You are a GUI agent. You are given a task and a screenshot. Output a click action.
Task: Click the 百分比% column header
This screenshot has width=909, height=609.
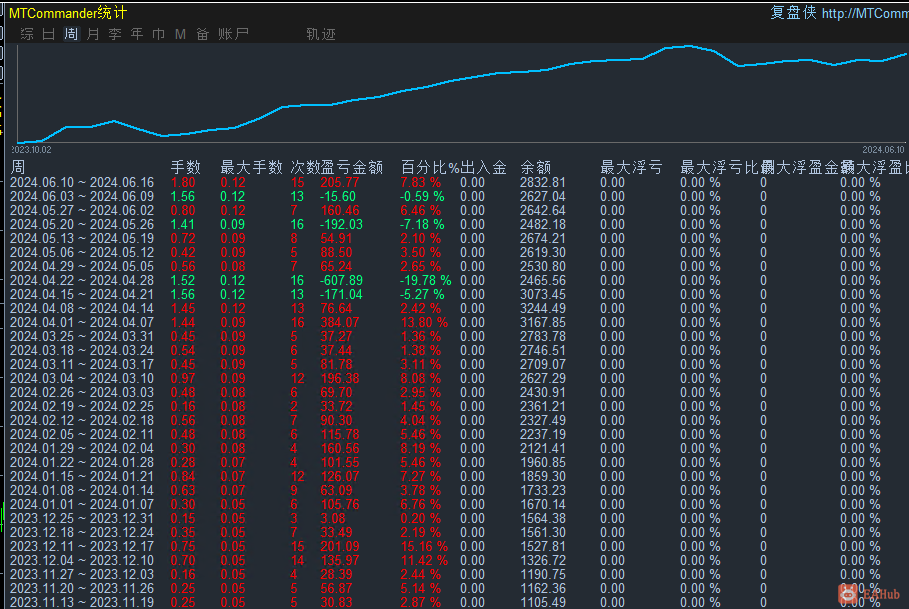coord(430,167)
